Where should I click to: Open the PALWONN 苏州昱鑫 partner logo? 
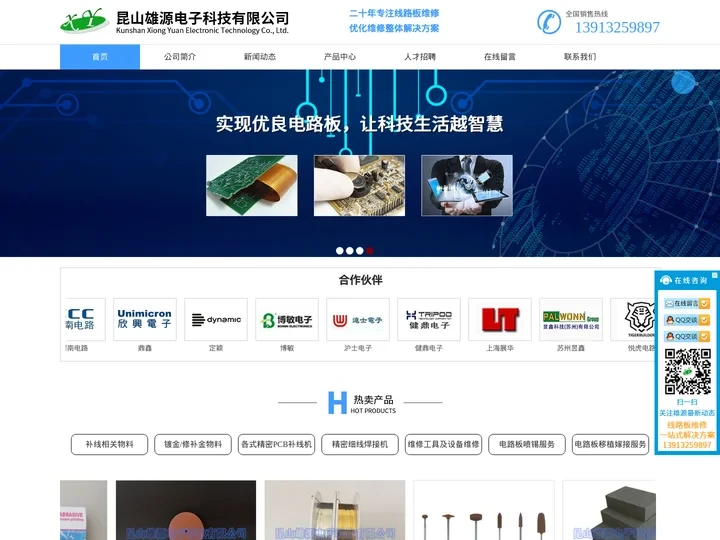571,319
